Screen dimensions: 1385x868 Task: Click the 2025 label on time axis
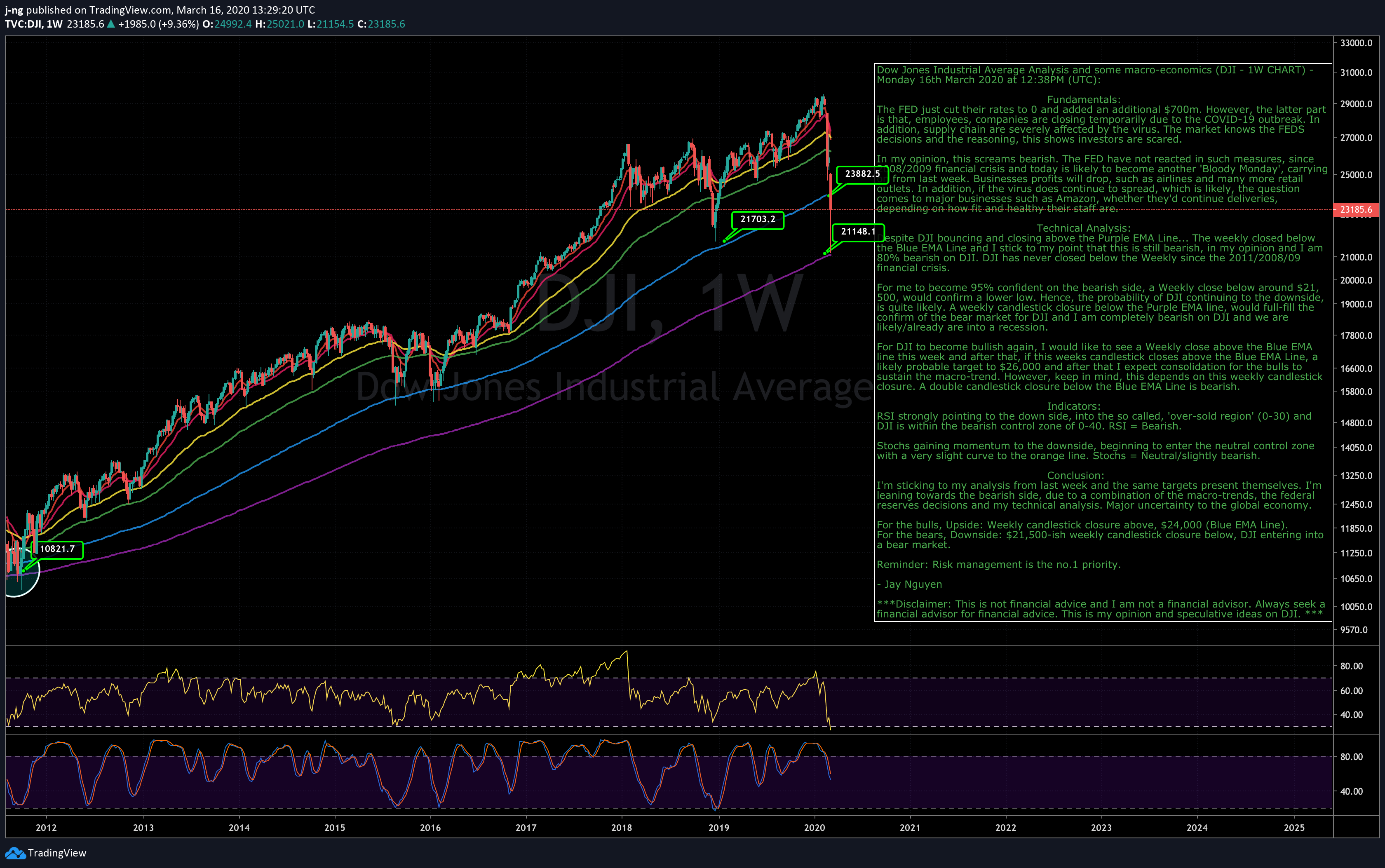1294,828
